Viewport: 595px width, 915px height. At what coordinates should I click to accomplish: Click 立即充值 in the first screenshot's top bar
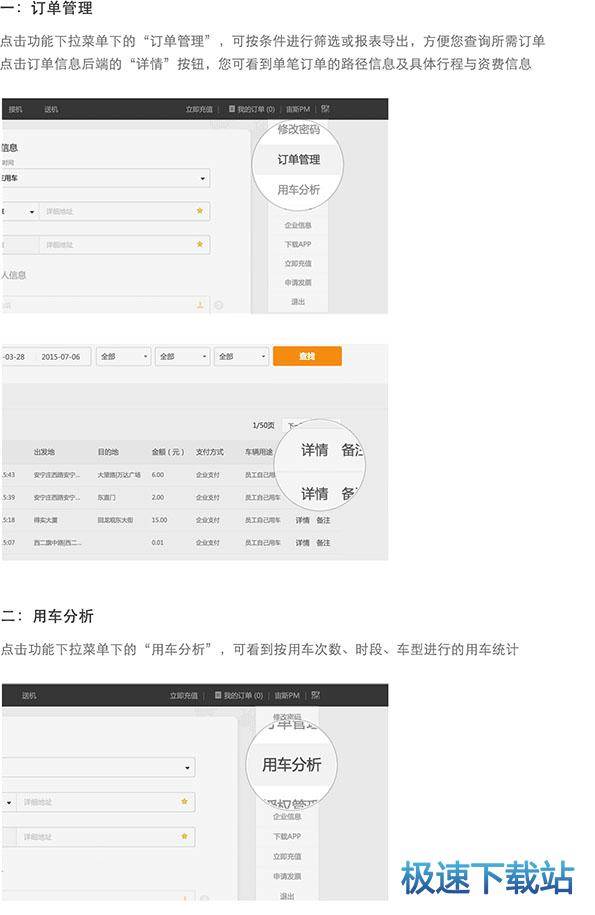(x=199, y=109)
